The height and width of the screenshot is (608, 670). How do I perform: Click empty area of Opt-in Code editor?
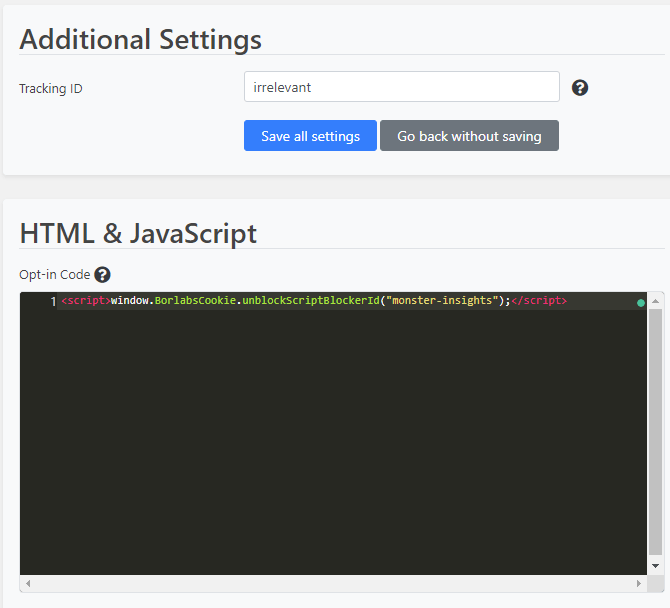(333, 440)
